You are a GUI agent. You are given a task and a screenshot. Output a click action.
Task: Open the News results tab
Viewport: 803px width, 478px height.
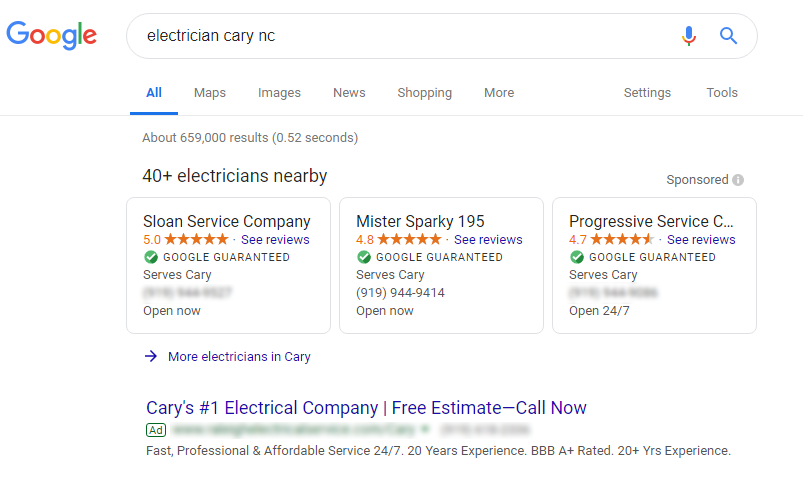[x=349, y=93]
